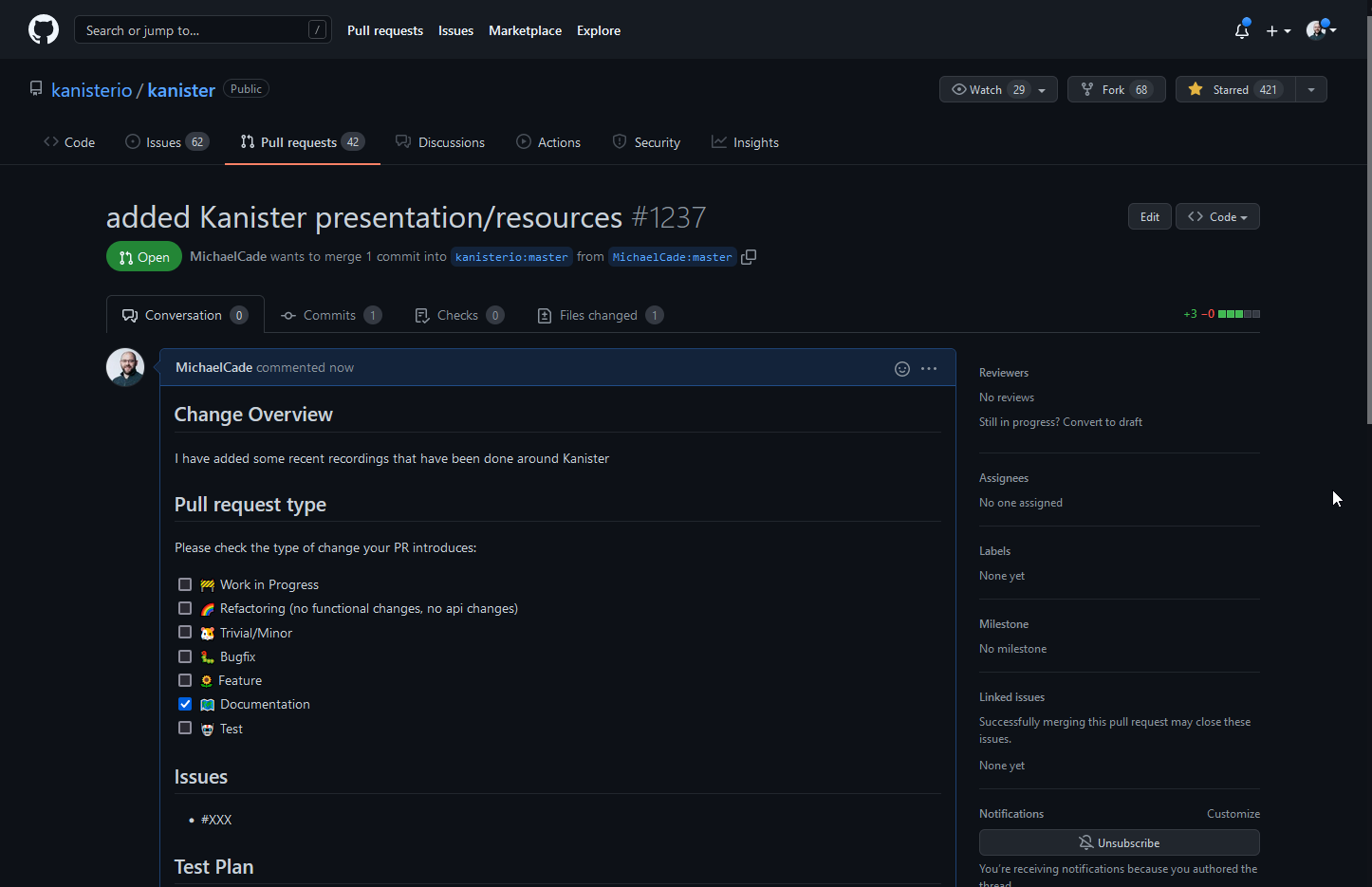
Task: Switch to the Files changed tab
Action: 598,315
